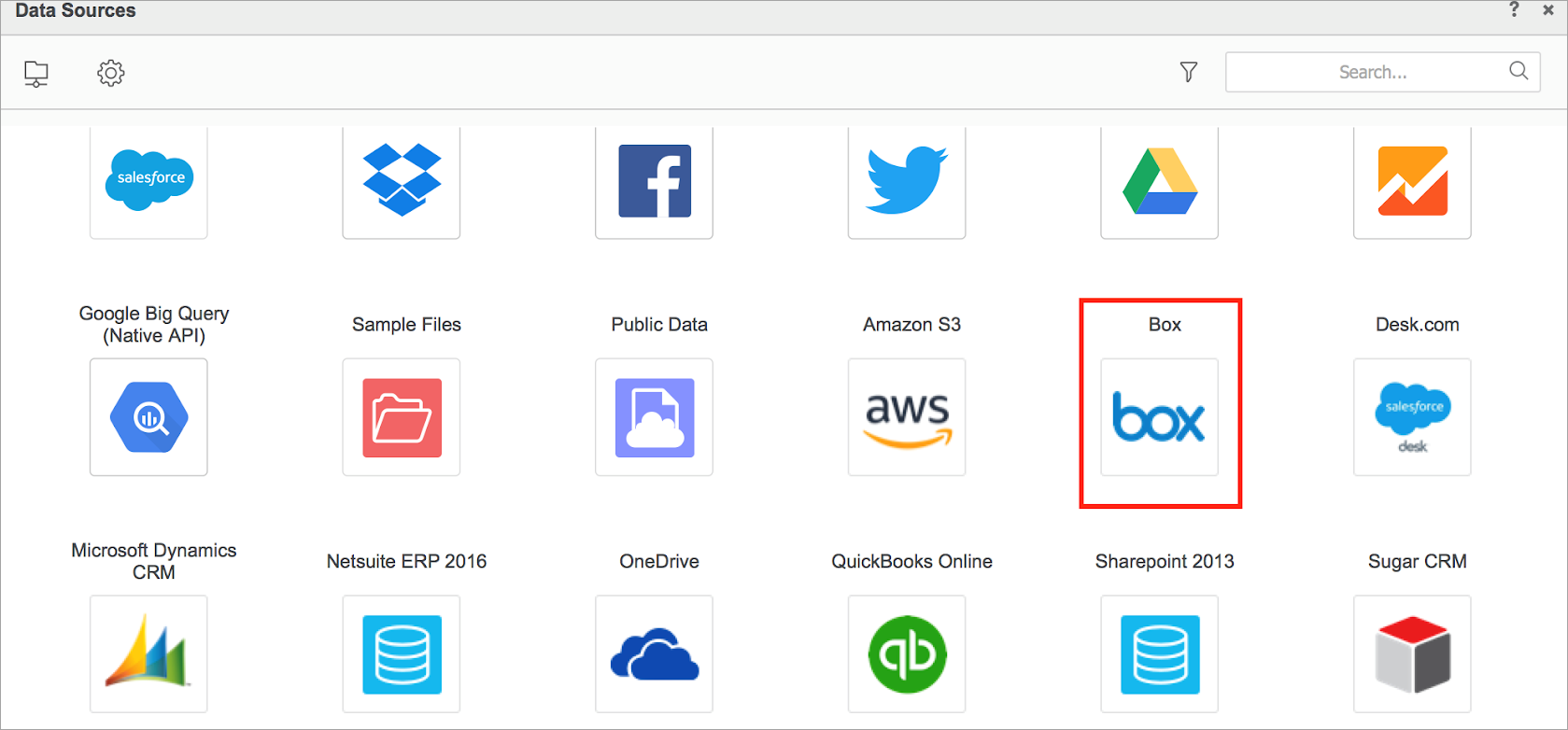Click the monitor connection icon in toolbar

36,73
